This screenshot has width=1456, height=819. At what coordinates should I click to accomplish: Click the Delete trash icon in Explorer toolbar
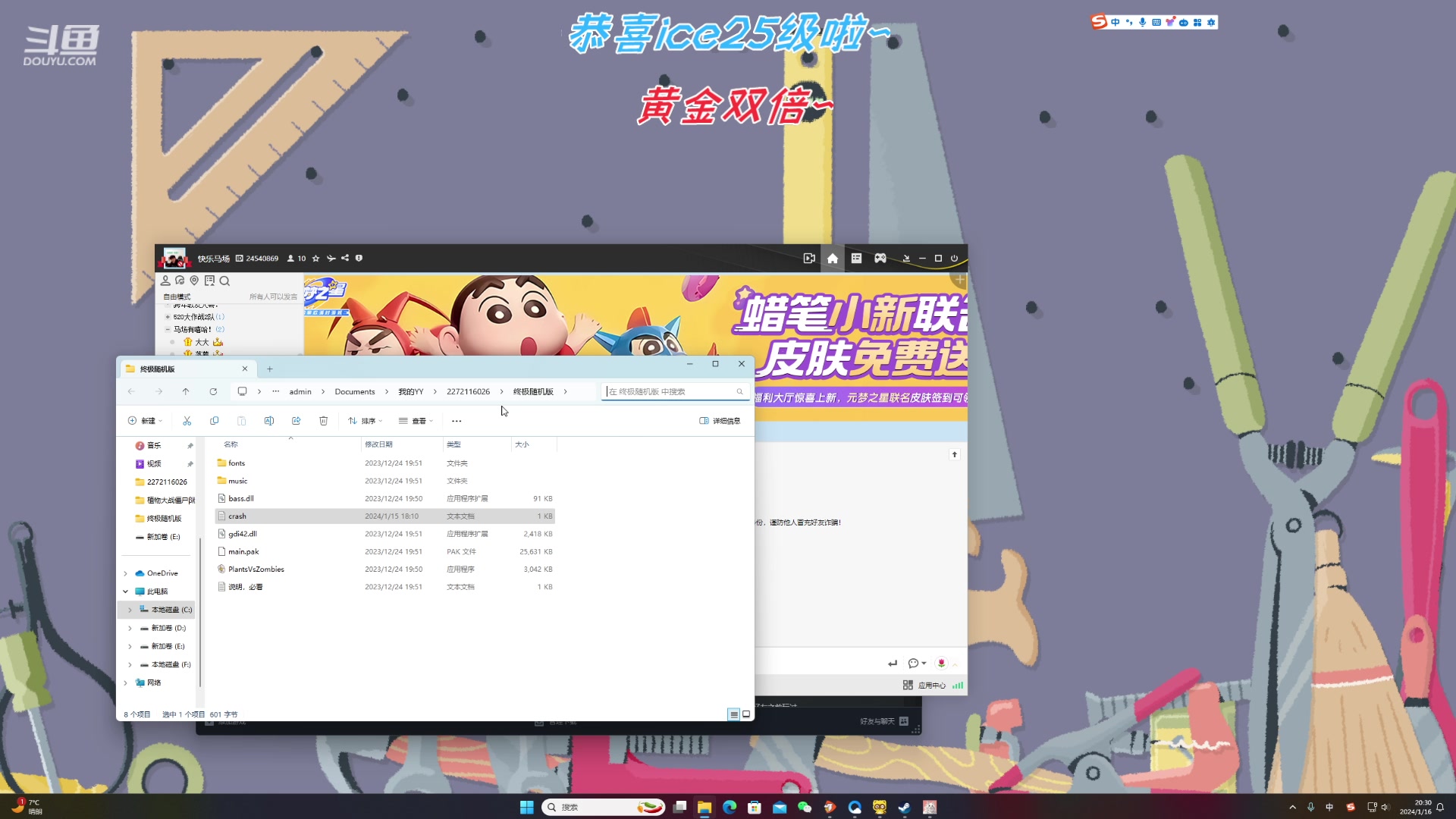click(x=323, y=421)
